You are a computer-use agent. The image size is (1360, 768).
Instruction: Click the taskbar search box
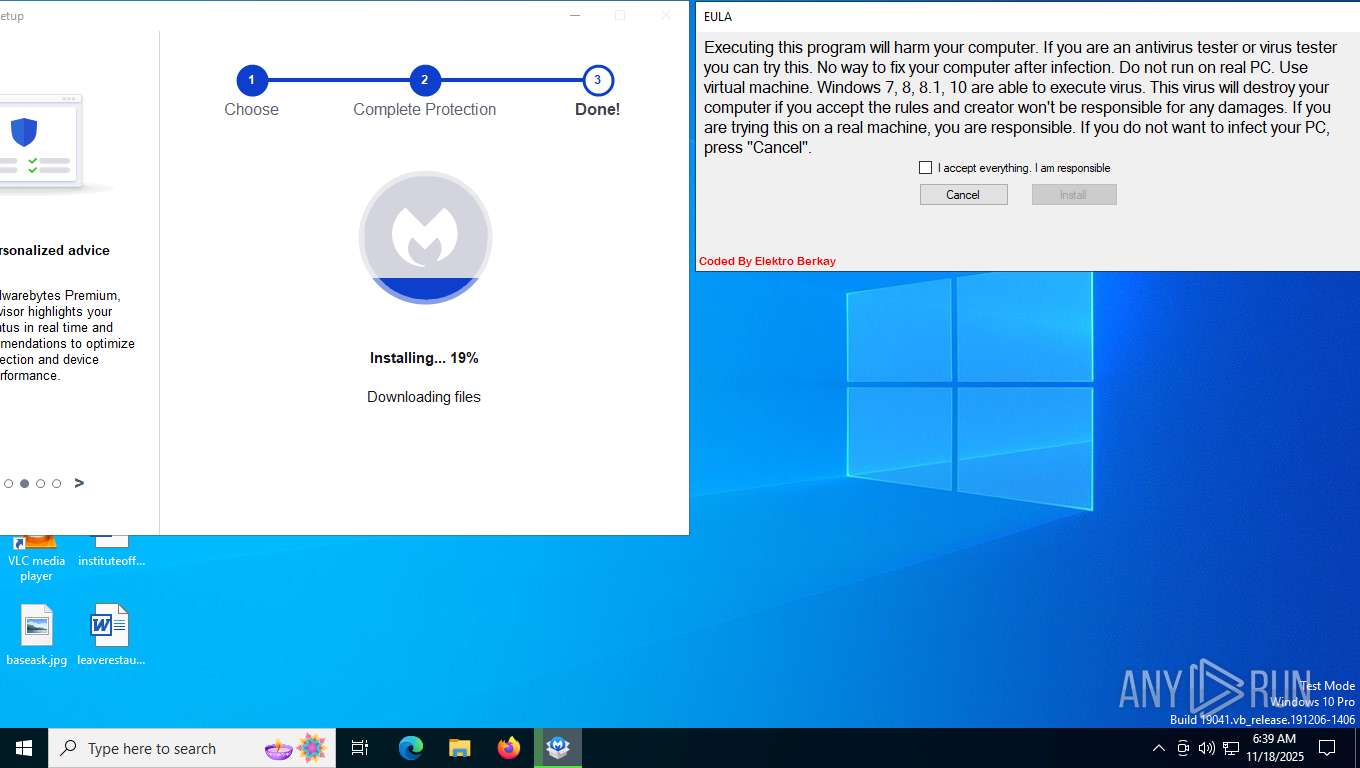[192, 748]
